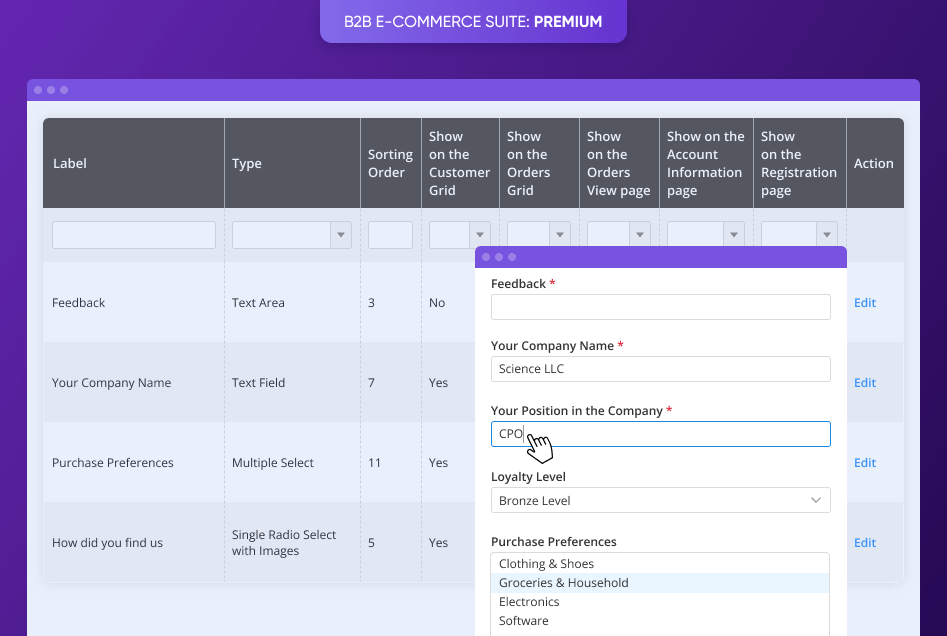Screen dimensions: 947x636
Task: Open the Orders Grid filter dropdown
Action: (x=560, y=234)
